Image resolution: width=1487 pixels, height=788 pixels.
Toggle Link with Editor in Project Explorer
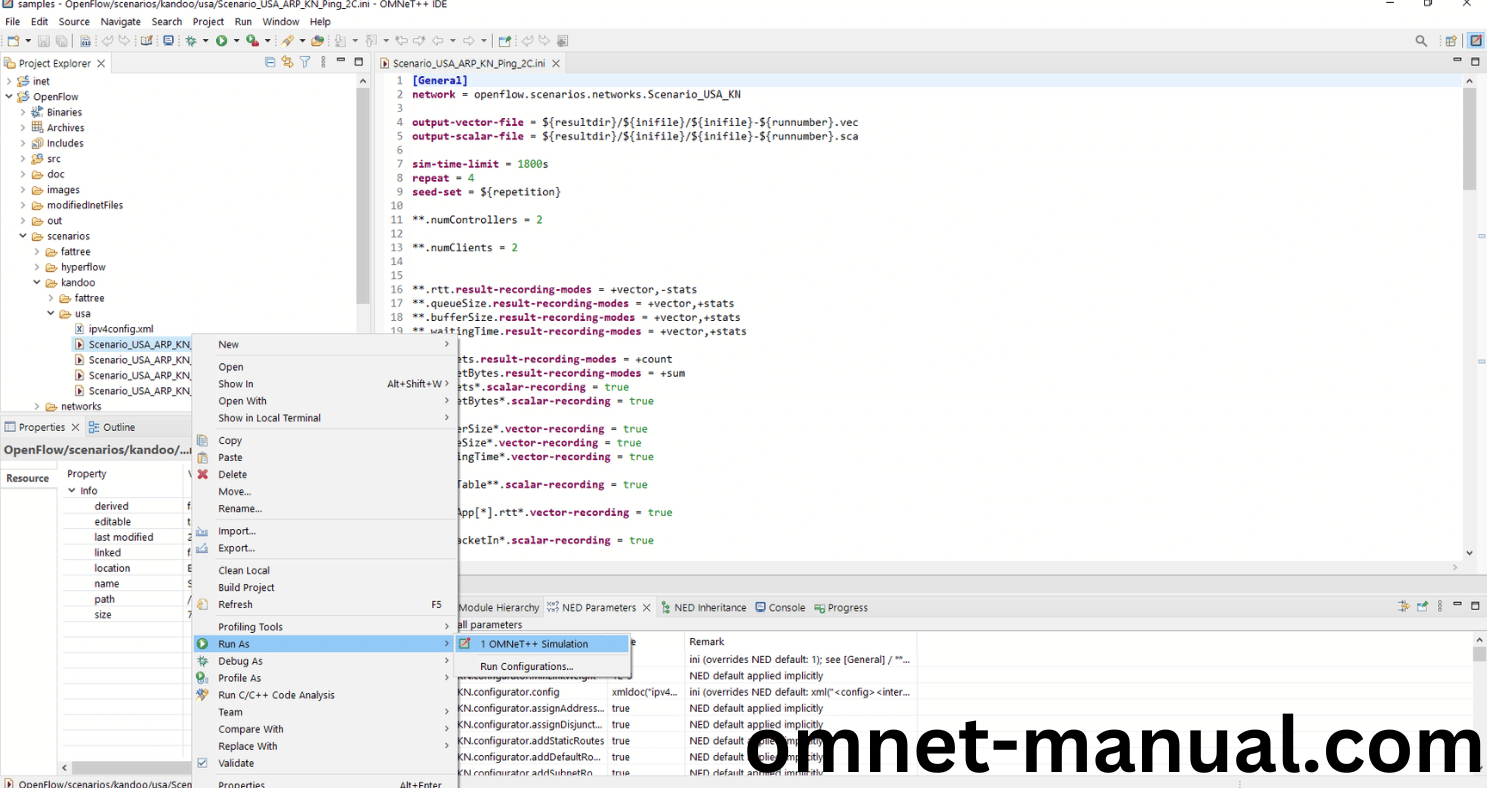[287, 62]
